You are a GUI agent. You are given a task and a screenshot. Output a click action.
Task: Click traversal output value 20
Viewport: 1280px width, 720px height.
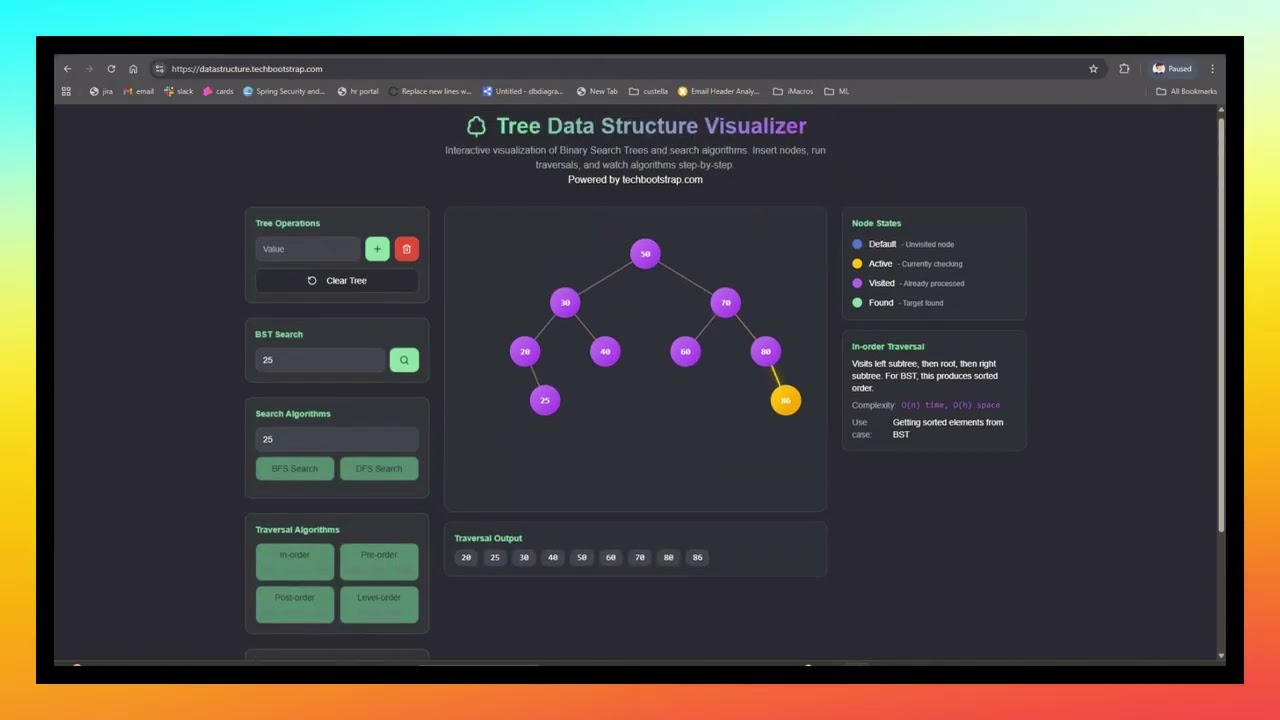coord(466,558)
